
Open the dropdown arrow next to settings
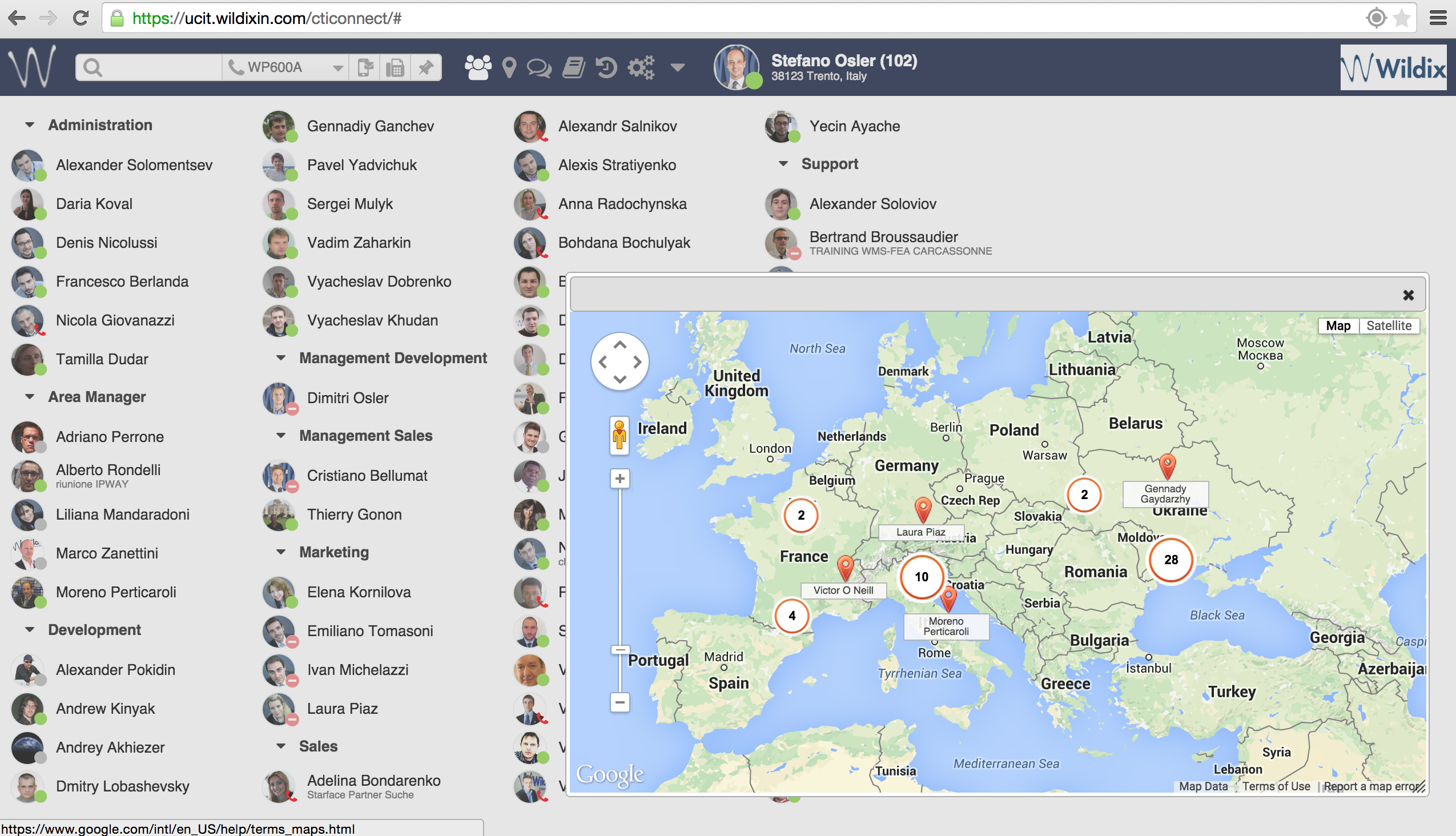(x=678, y=68)
